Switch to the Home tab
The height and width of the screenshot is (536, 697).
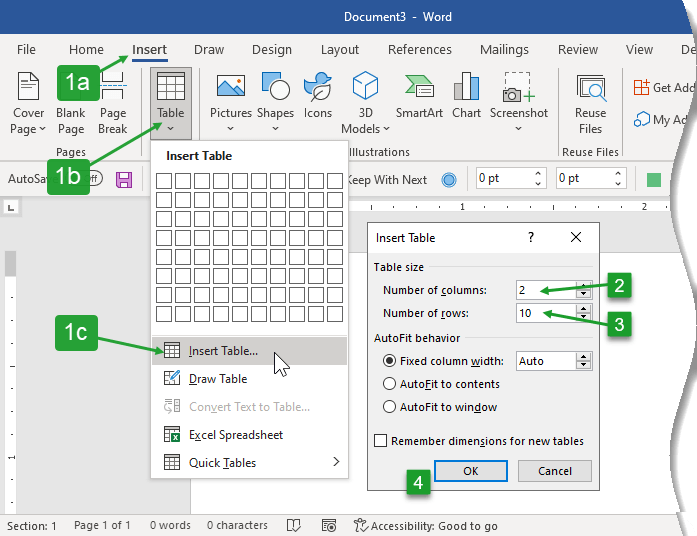[86, 49]
